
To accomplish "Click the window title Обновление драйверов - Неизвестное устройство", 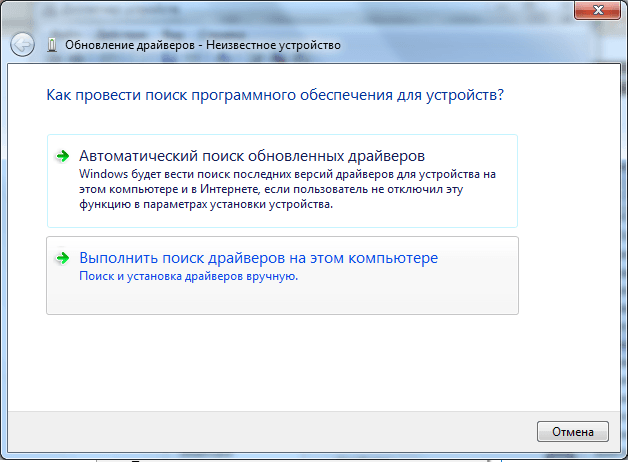I will pyautogui.click(x=202, y=45).
